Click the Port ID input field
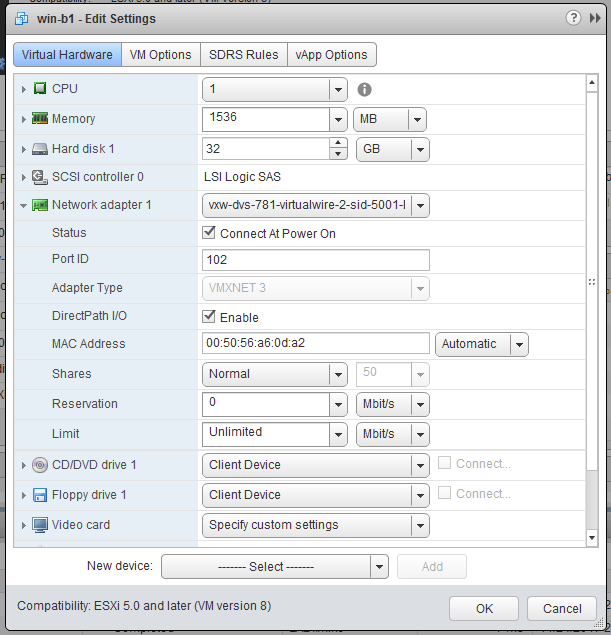The height and width of the screenshot is (635, 611). point(315,260)
